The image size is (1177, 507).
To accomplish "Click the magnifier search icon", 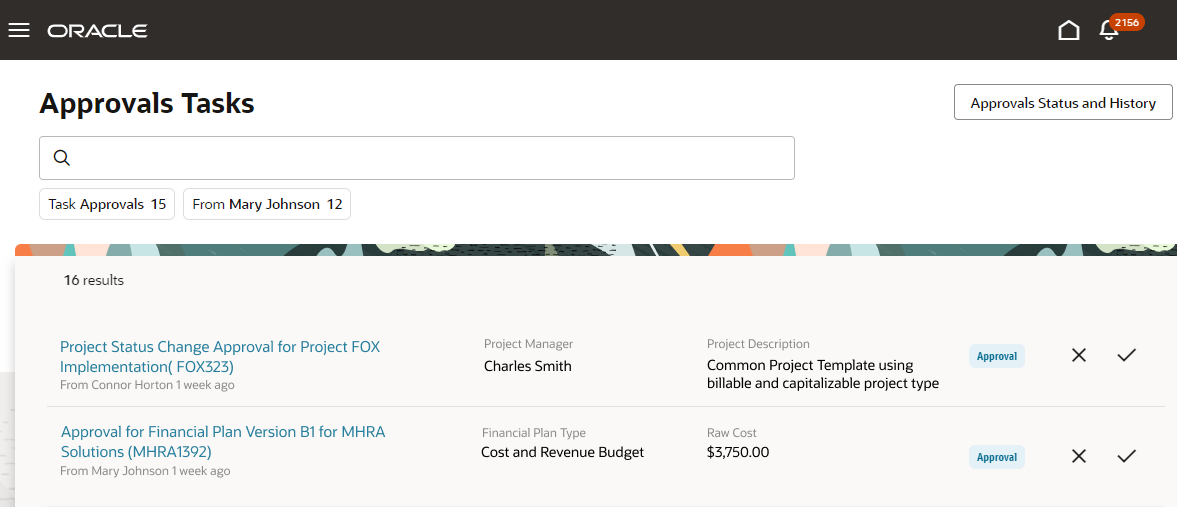I will pos(62,158).
